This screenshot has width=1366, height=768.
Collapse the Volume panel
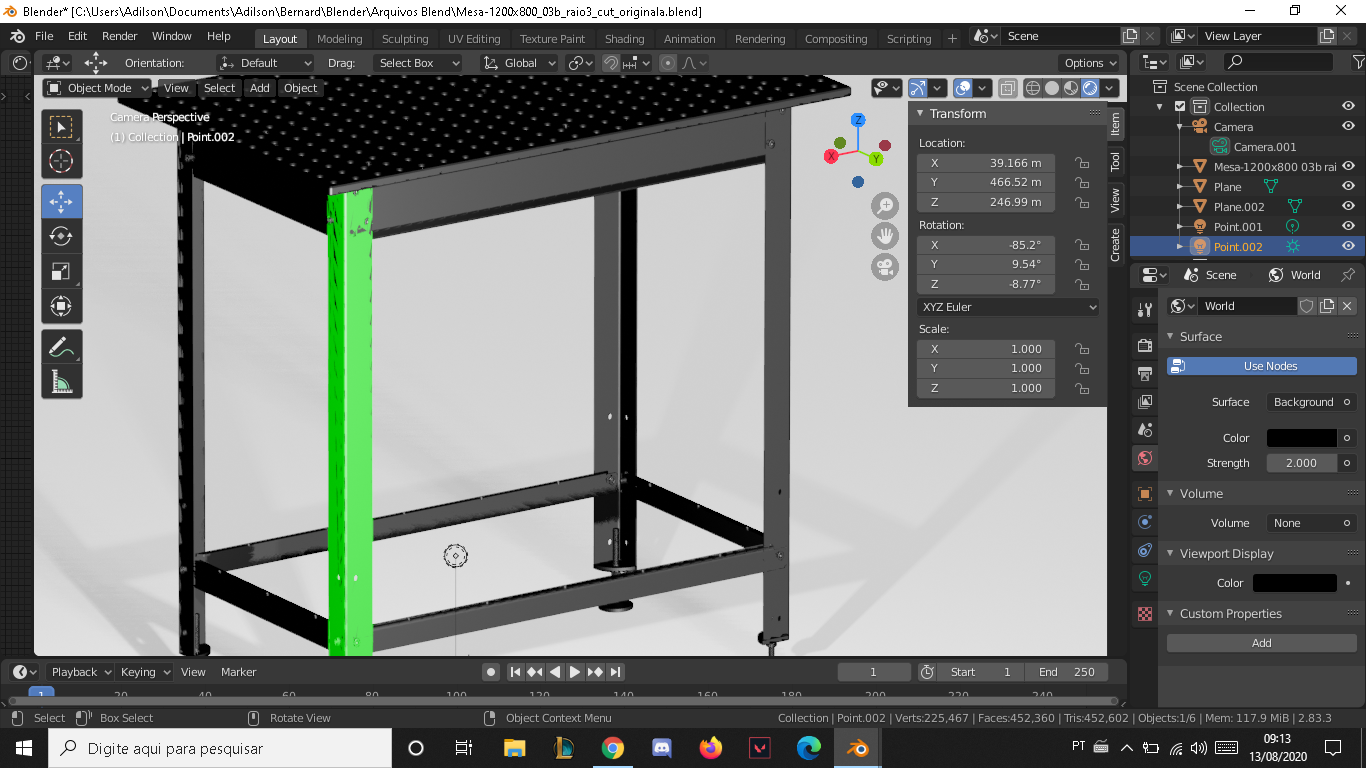pos(1171,494)
